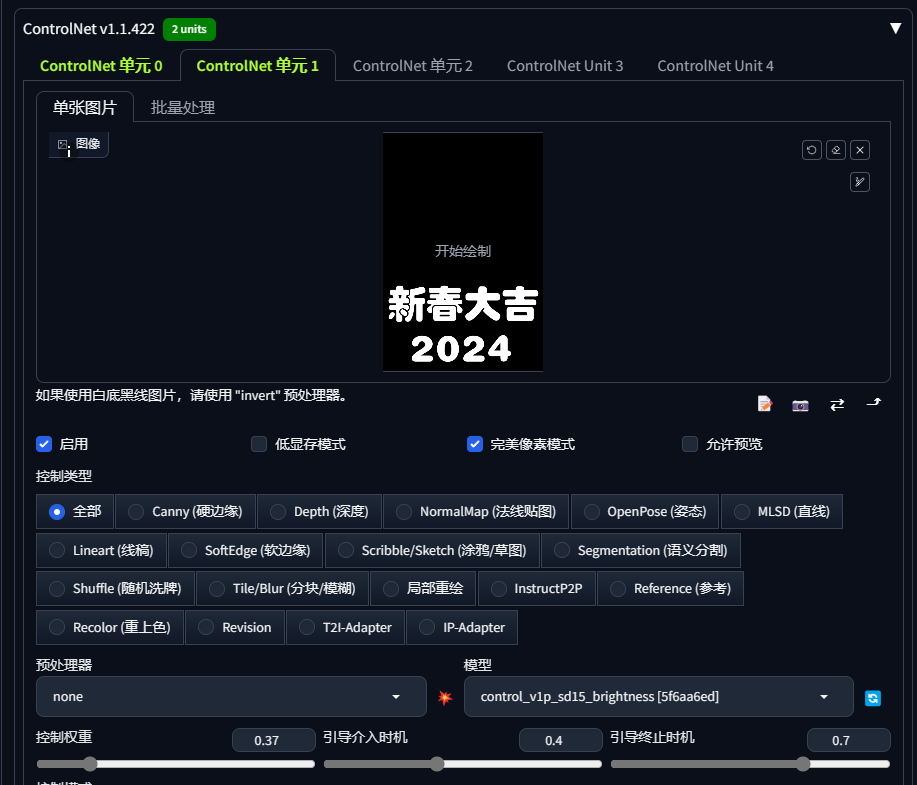Remove image with the X icon
The image size is (917, 785).
point(860,150)
